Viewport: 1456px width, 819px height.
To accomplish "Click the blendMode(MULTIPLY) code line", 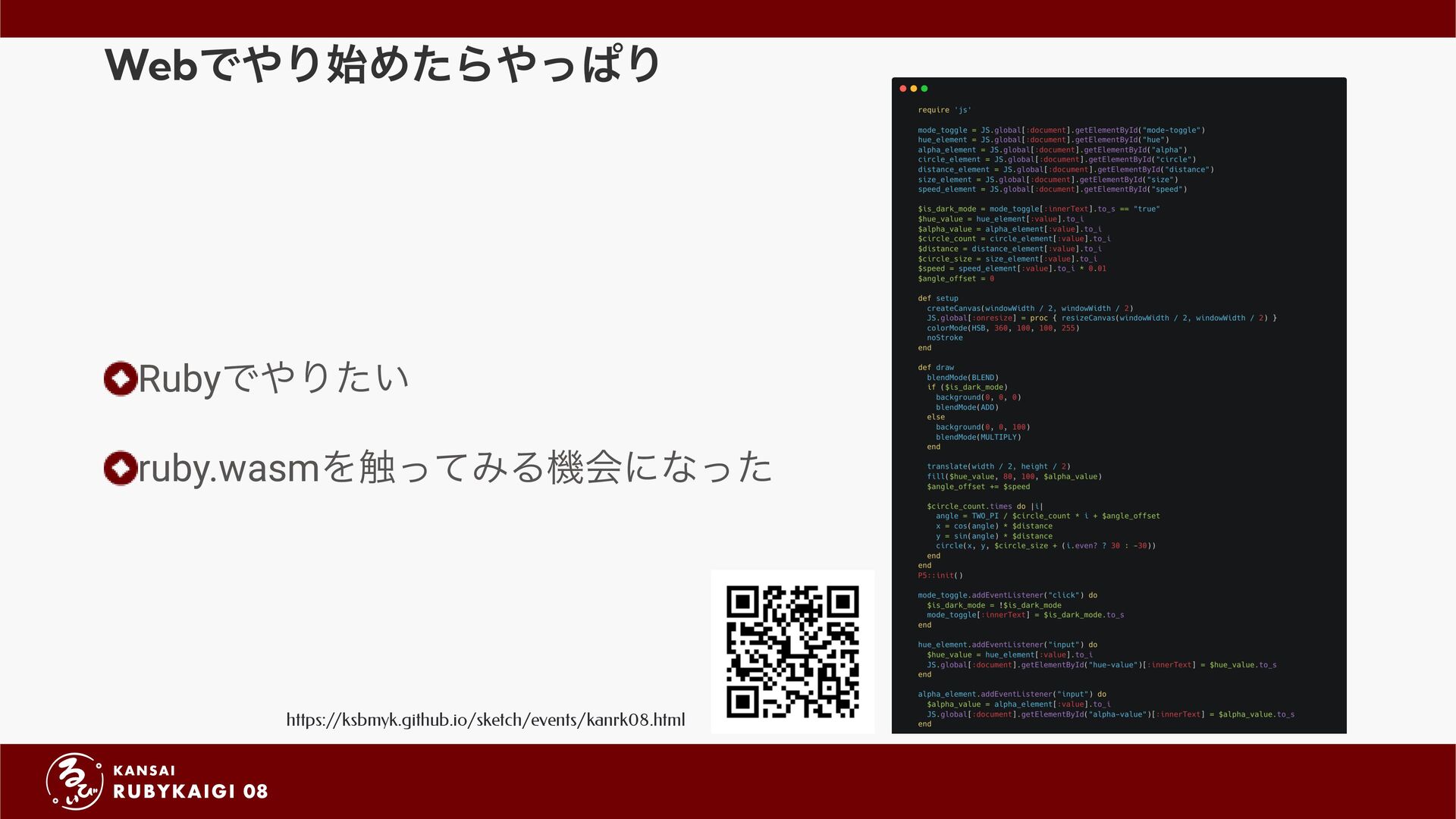I will (x=978, y=438).
